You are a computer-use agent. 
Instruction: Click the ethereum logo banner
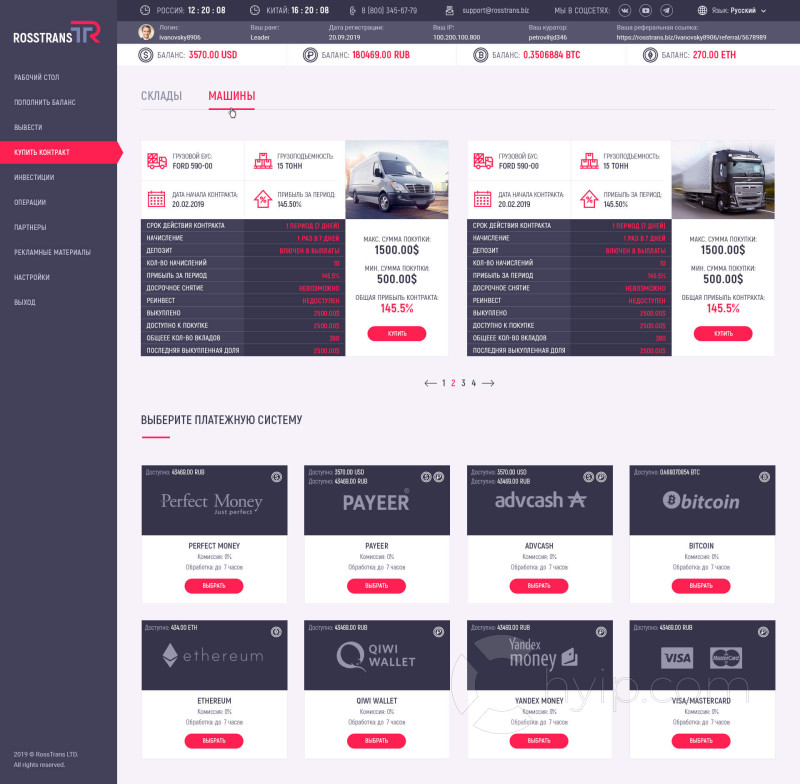click(213, 655)
